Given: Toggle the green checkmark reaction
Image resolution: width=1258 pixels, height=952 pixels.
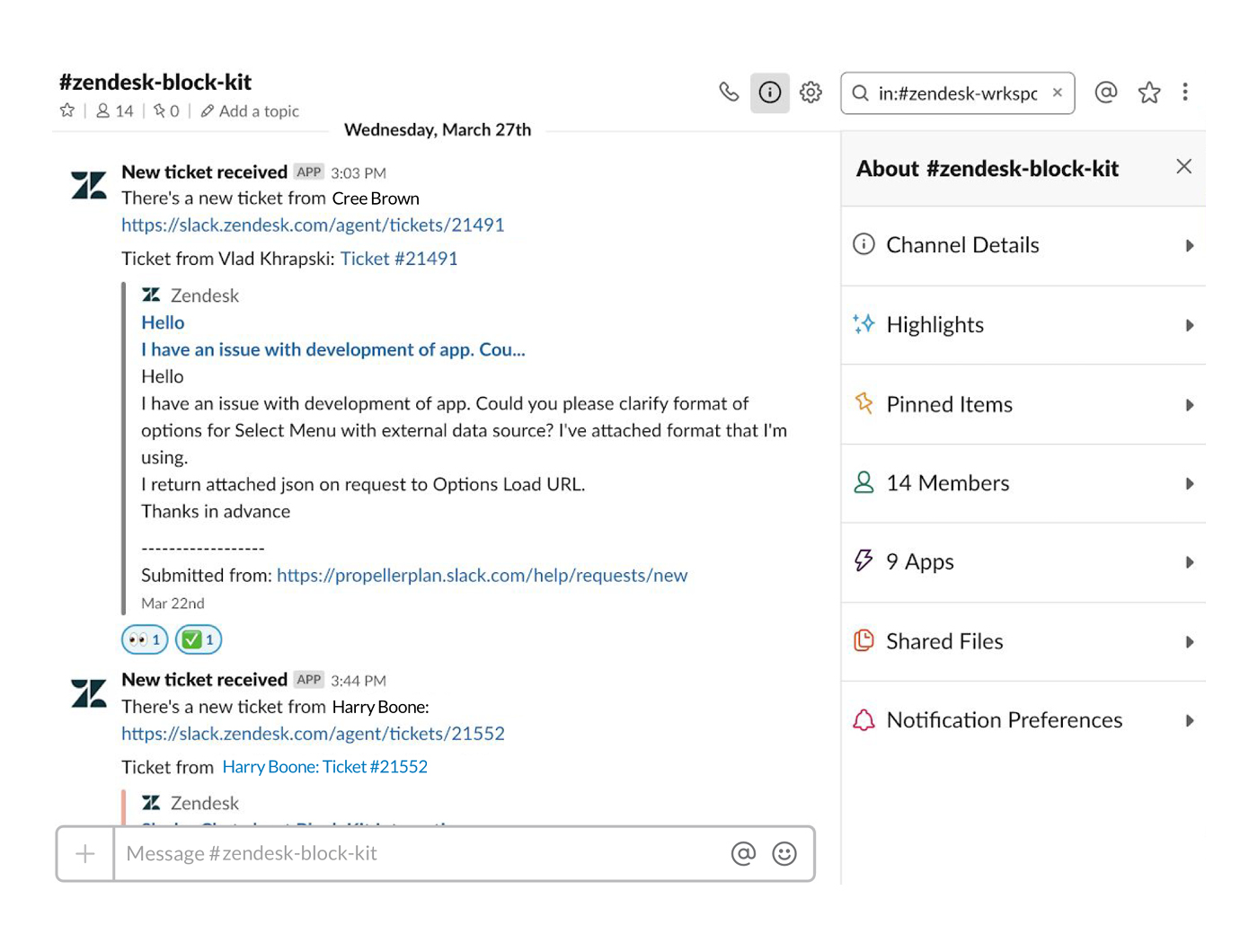Looking at the screenshot, I should [x=199, y=639].
